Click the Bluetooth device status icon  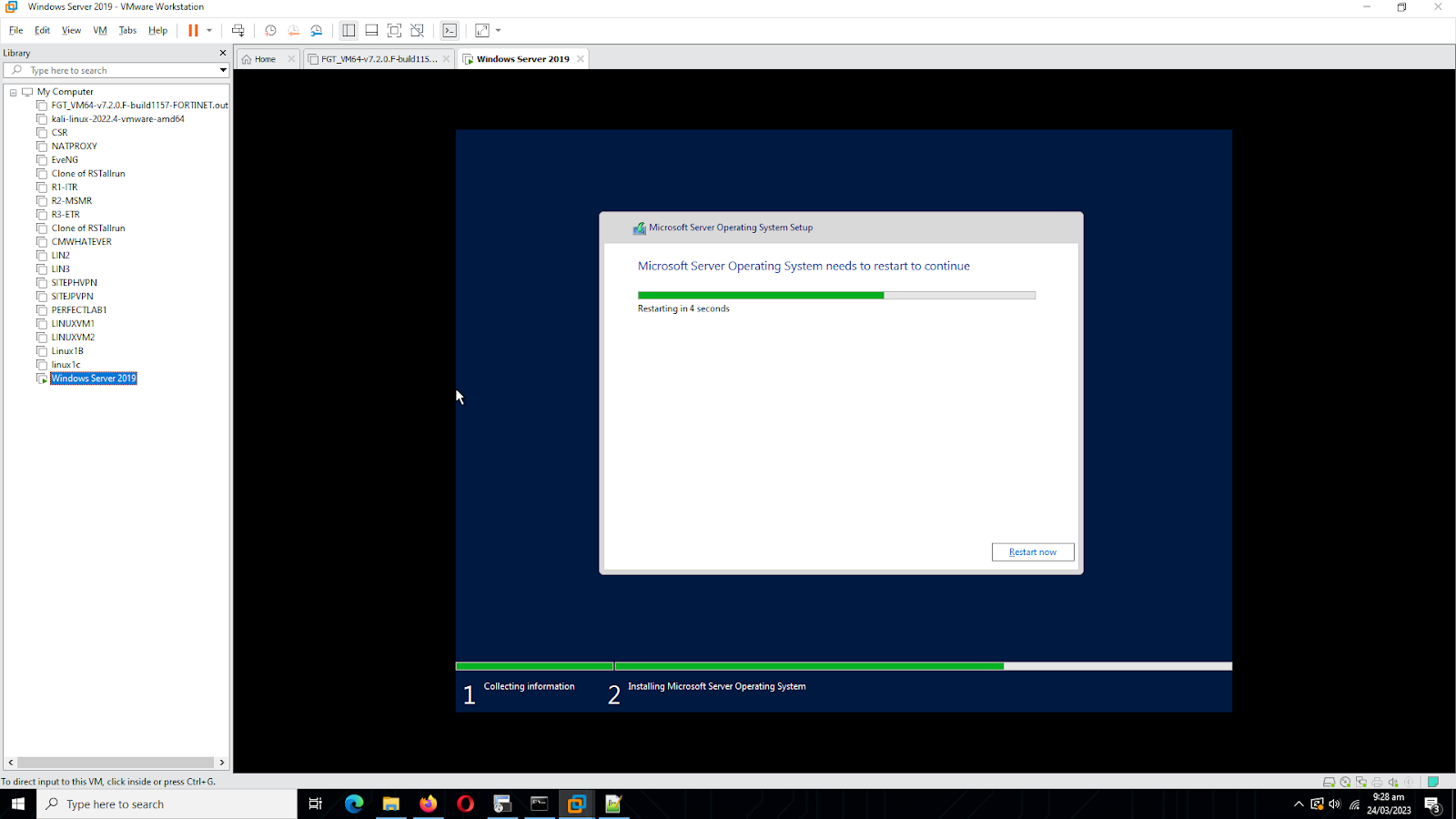pyautogui.click(x=1409, y=782)
